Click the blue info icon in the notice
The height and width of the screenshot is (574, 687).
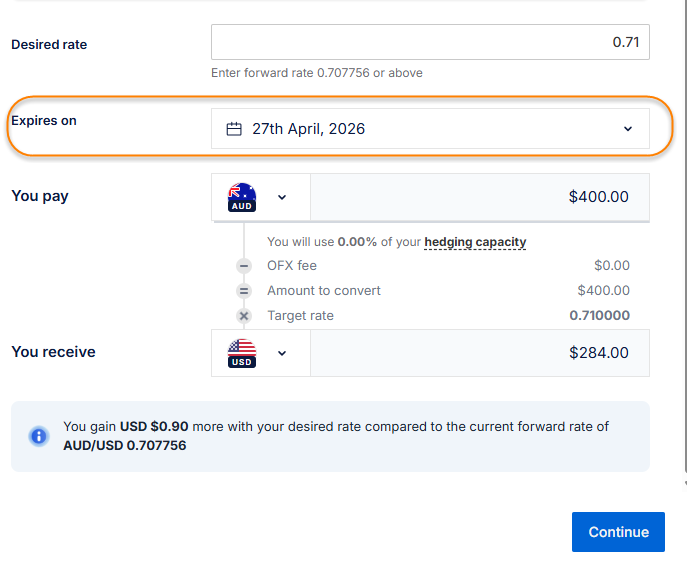point(39,436)
